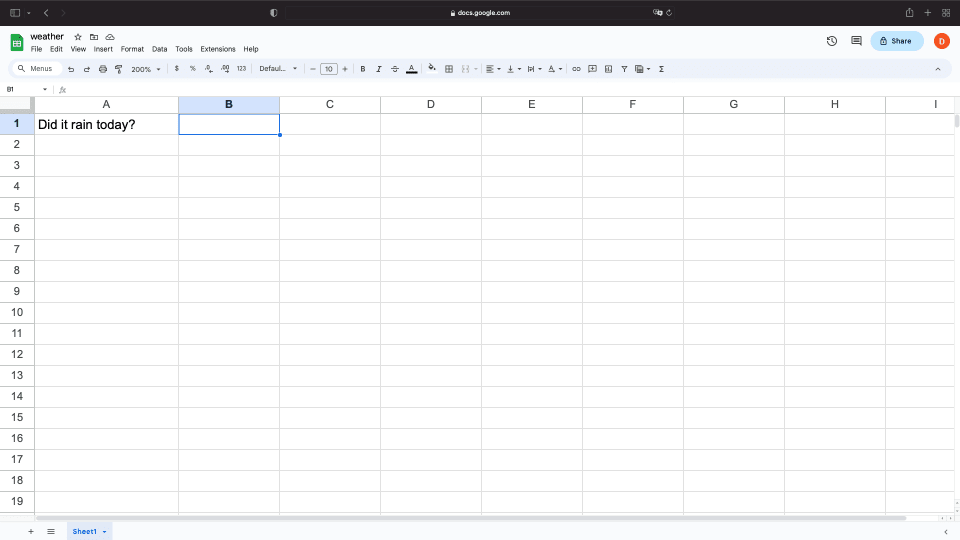Toggle bold formatting

click(363, 69)
